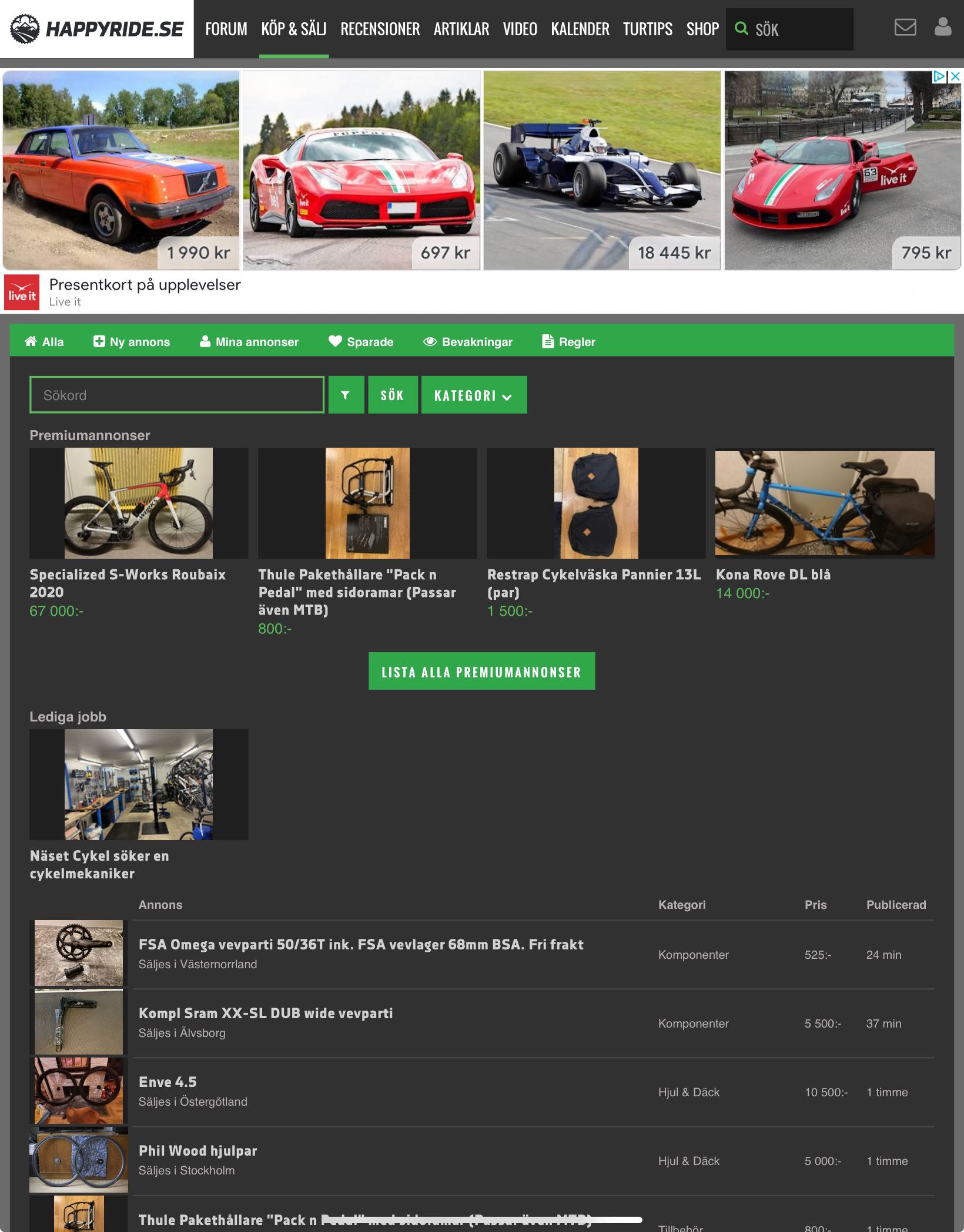Open the Forum menu item
Viewport: 964px width, 1232px height.
[x=226, y=29]
